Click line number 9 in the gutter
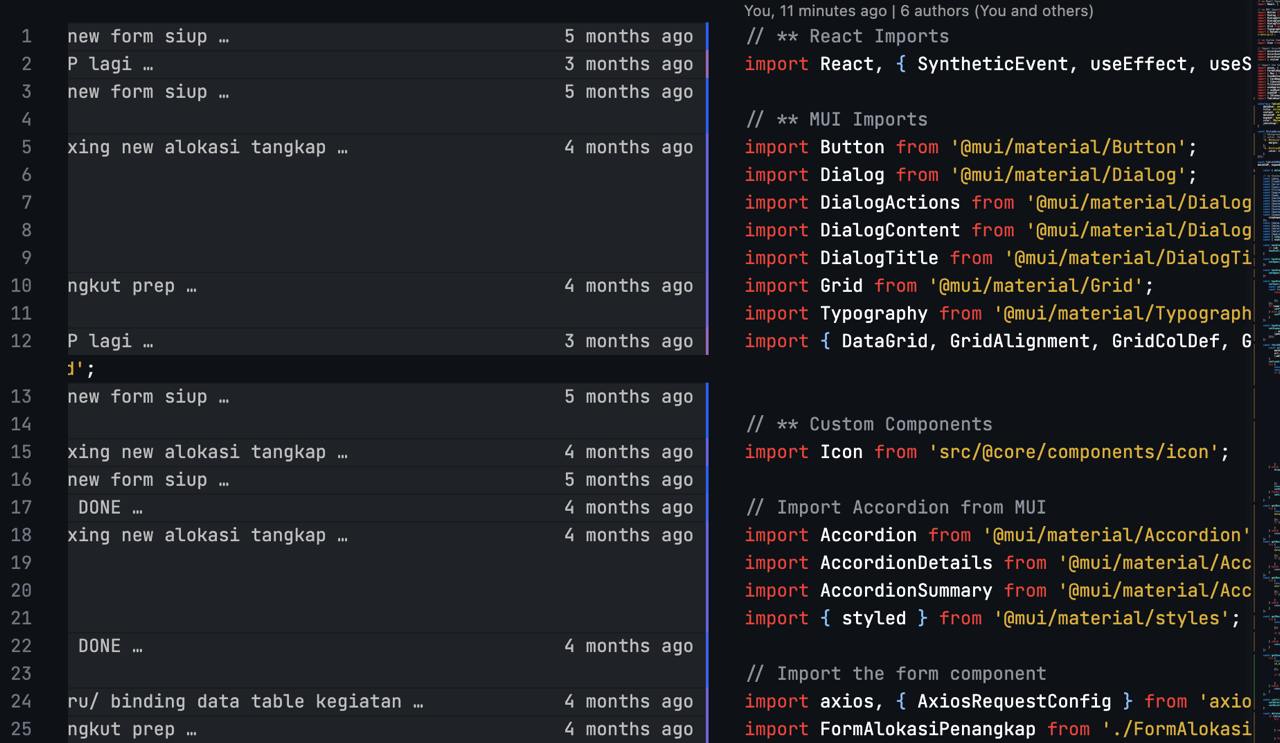Viewport: 1280px width, 743px height. (26, 258)
